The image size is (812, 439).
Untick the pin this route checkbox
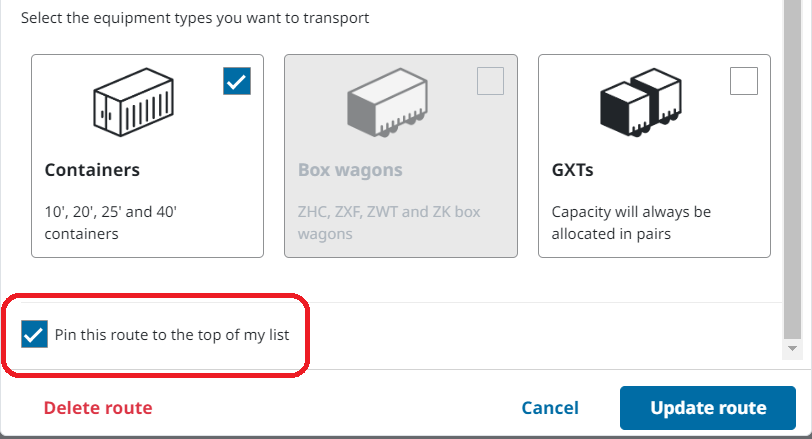(x=35, y=335)
